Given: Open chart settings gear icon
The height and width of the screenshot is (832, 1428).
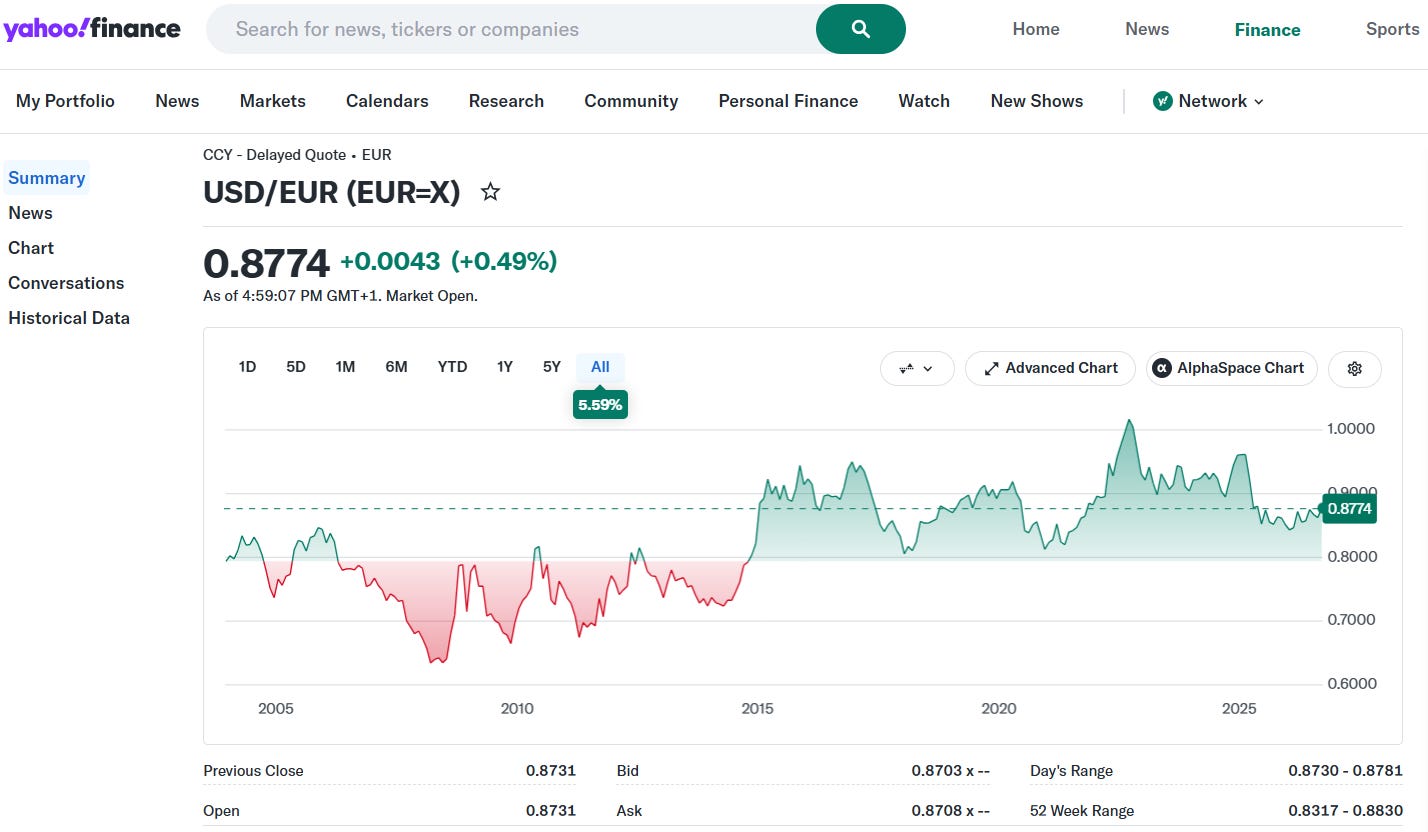Looking at the screenshot, I should tap(1355, 368).
